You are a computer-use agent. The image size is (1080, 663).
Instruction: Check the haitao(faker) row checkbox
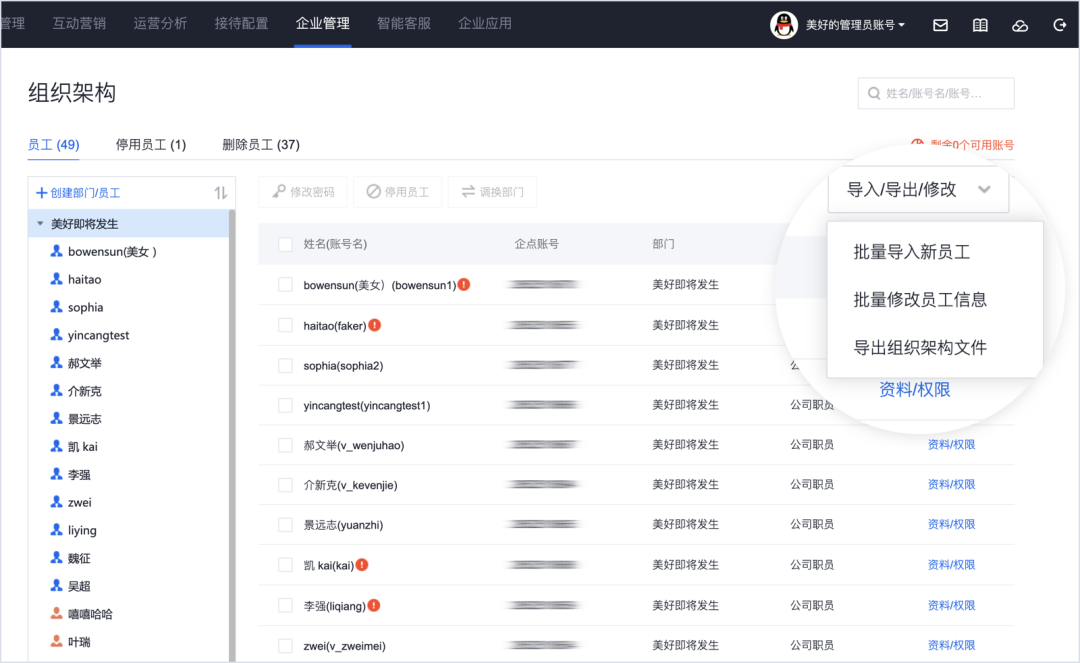[x=285, y=325]
